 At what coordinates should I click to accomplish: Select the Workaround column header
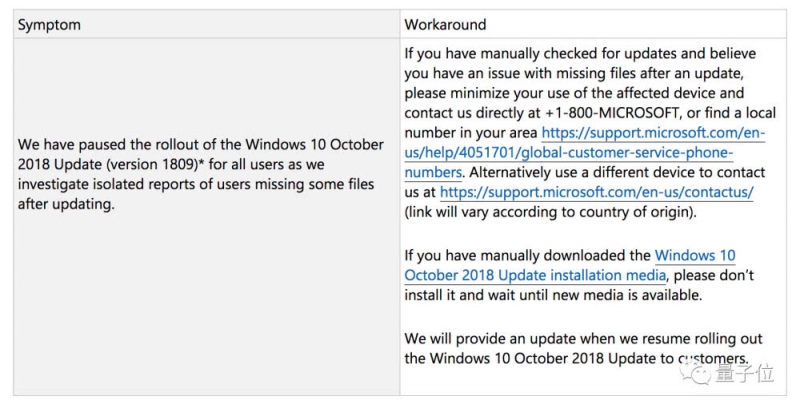(445, 24)
